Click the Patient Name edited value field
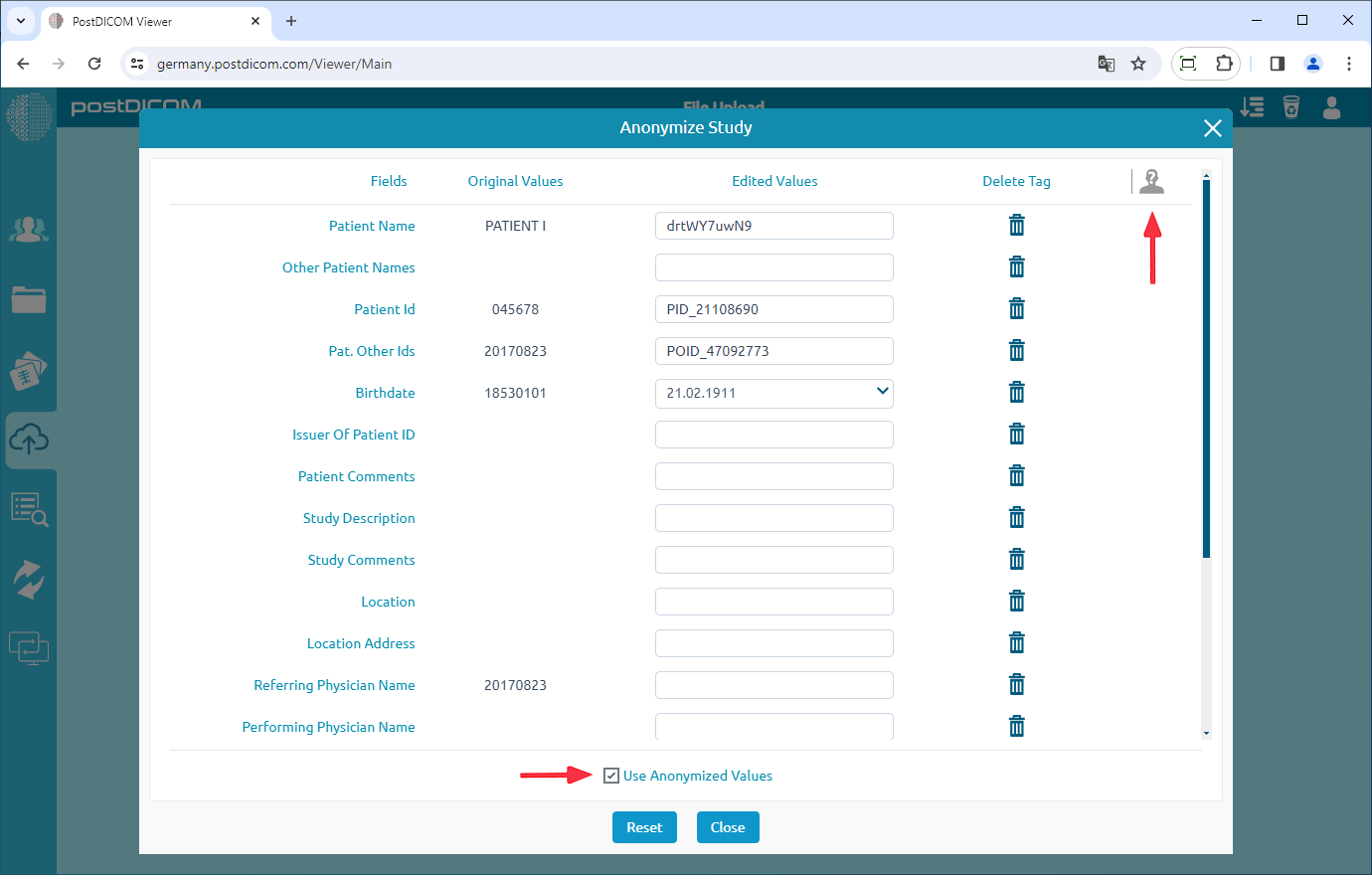The image size is (1372, 875). 773,226
